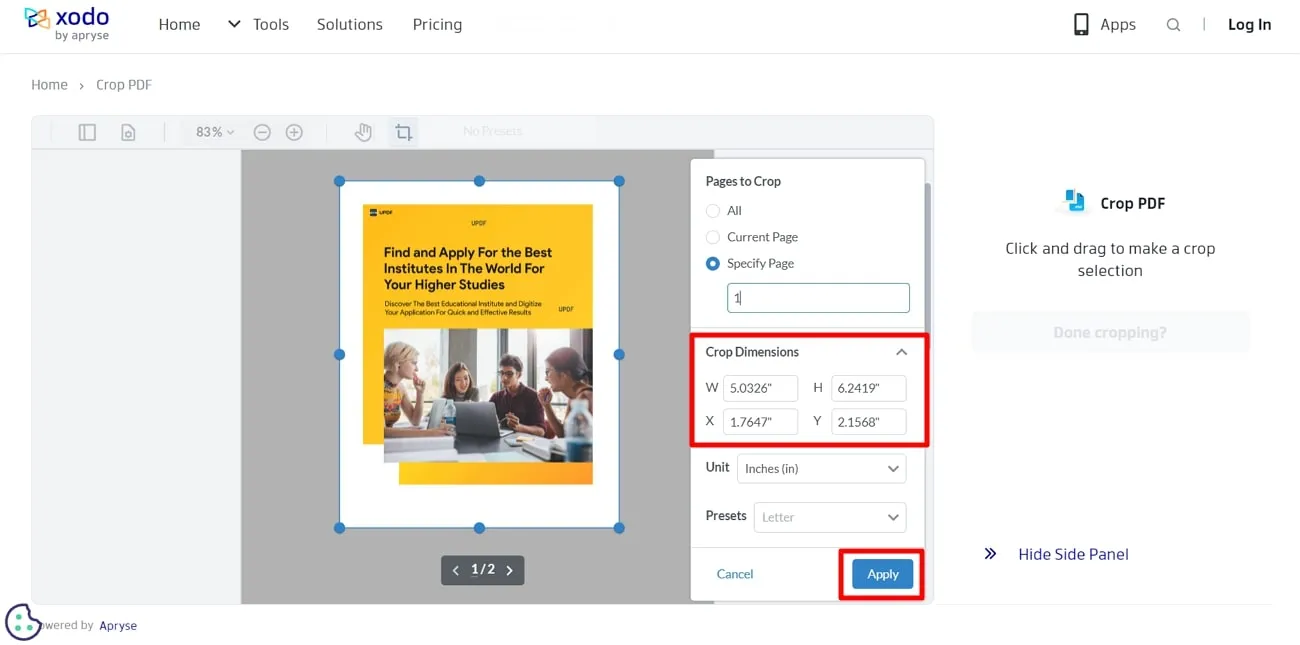Open the 83% zoom level dropdown
1300x645 pixels.
click(211, 131)
